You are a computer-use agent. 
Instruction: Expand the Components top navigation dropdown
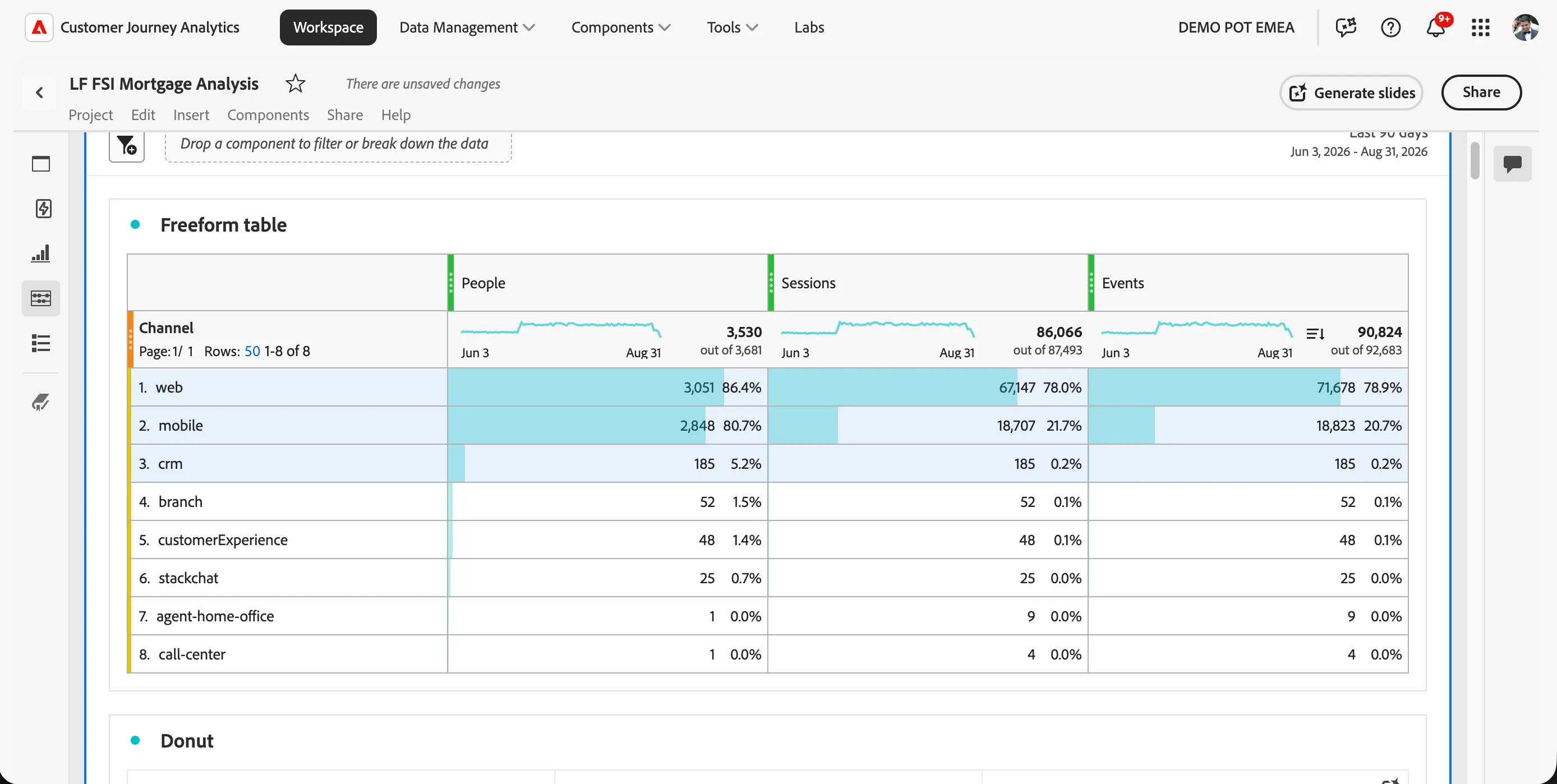pos(621,27)
